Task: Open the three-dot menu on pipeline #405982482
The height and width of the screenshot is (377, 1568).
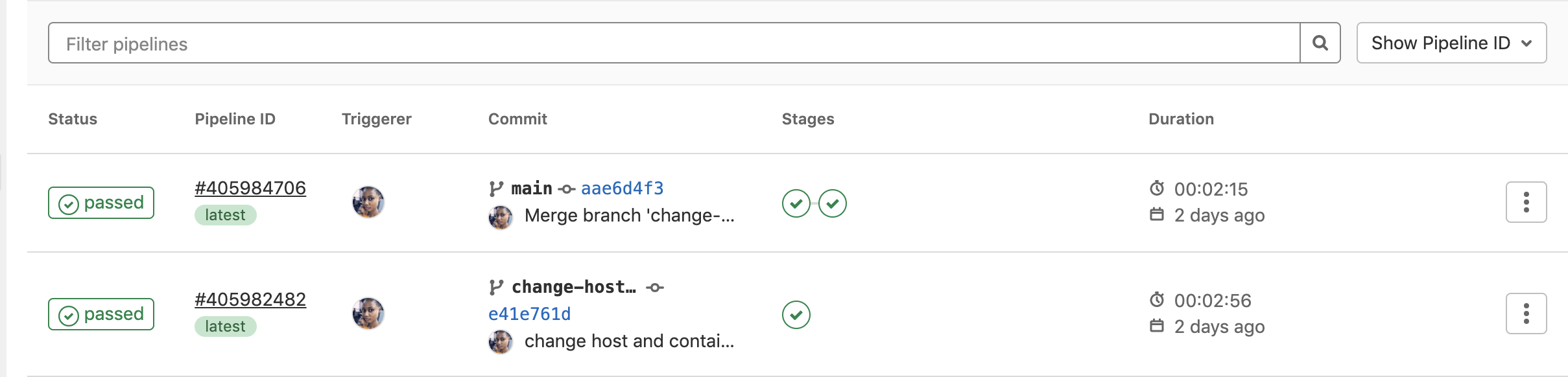Action: [x=1527, y=314]
